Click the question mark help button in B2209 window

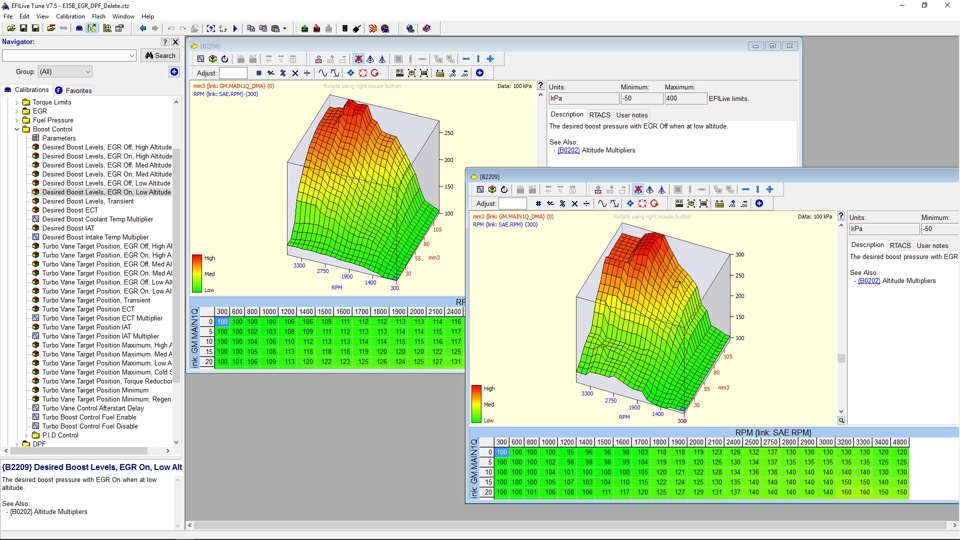[x=841, y=216]
